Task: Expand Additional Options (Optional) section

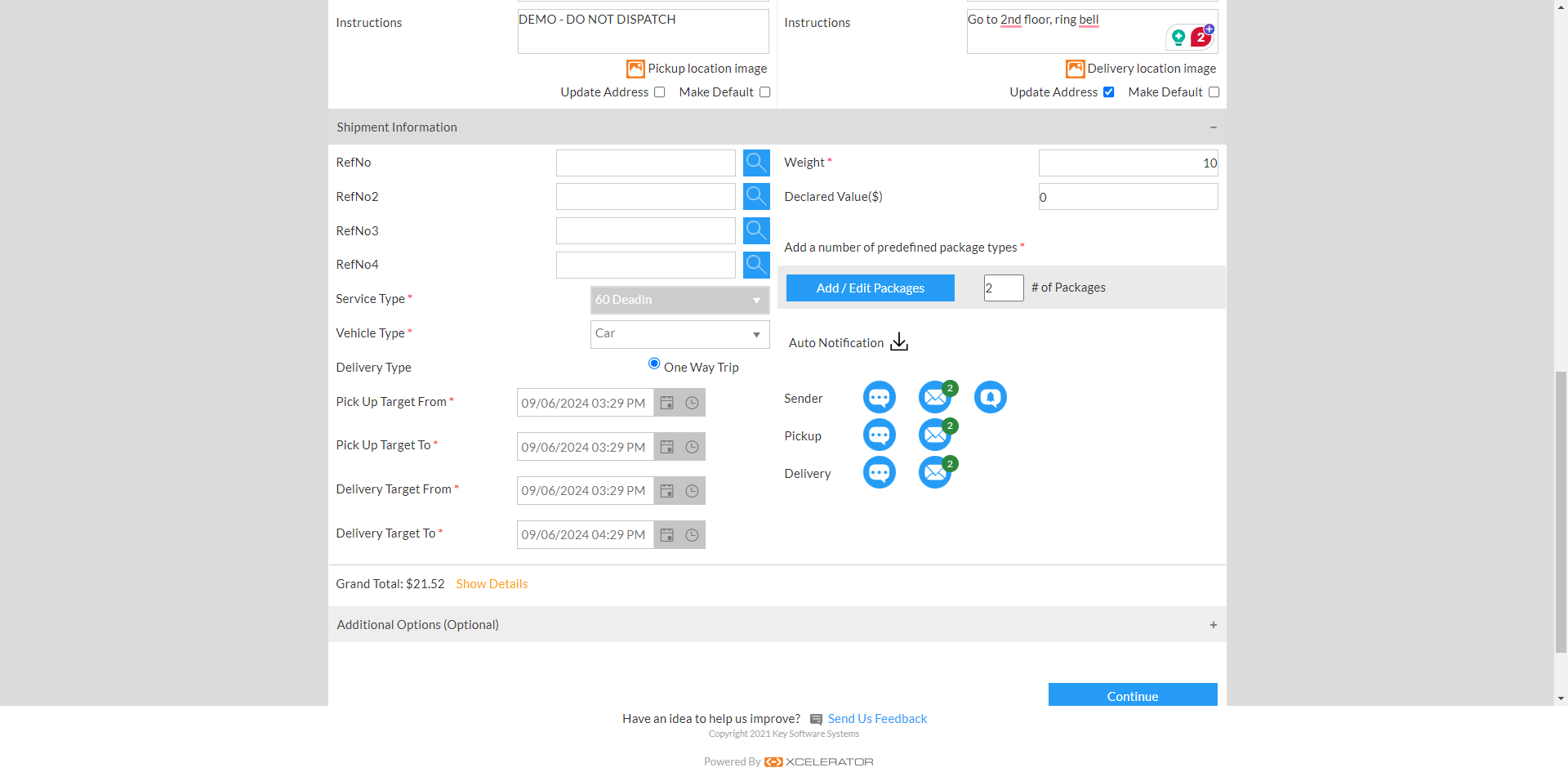Action: (x=1214, y=625)
